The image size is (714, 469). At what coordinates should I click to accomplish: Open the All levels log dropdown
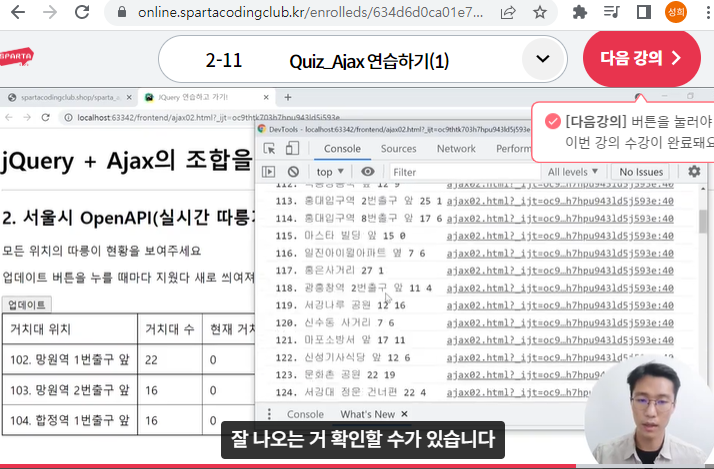[572, 172]
